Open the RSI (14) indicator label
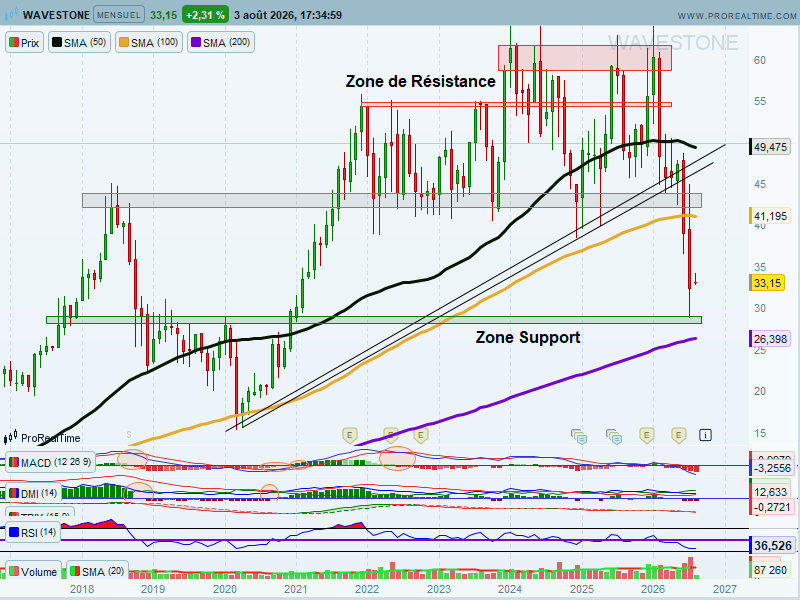This screenshot has height=600, width=800. coord(33,533)
